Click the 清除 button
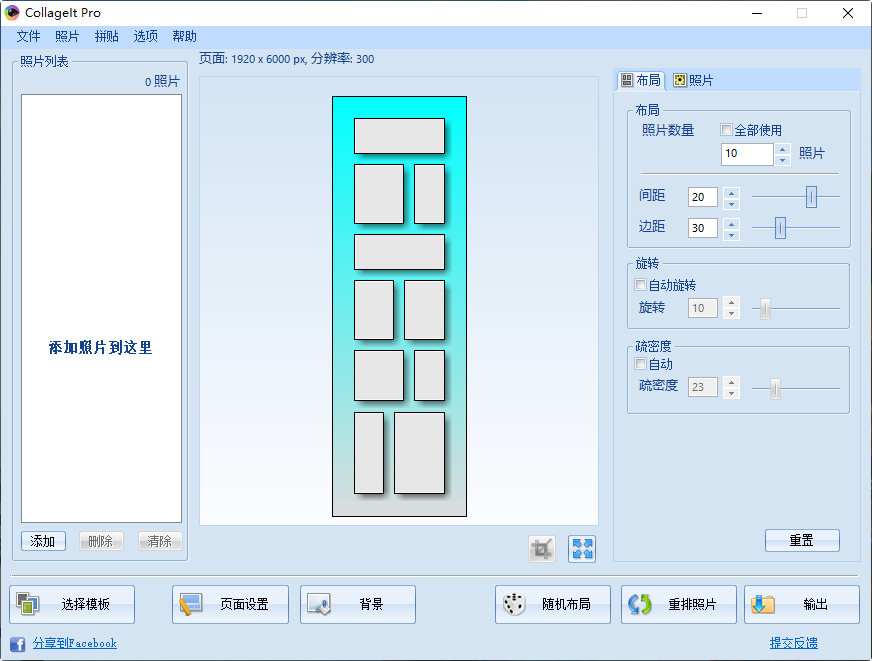Screen dimensions: 872x661 160,541
